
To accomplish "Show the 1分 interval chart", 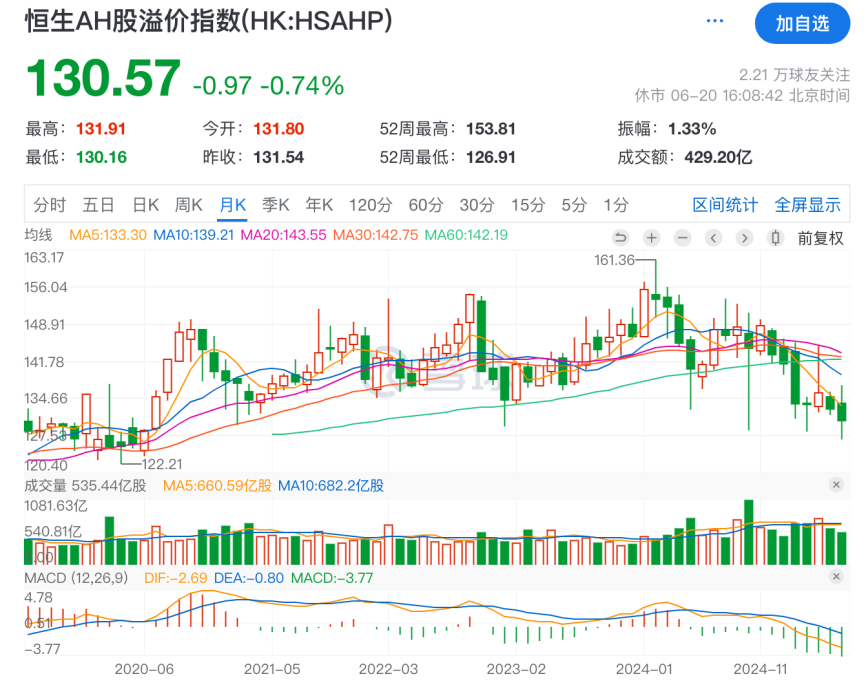I will coord(615,205).
